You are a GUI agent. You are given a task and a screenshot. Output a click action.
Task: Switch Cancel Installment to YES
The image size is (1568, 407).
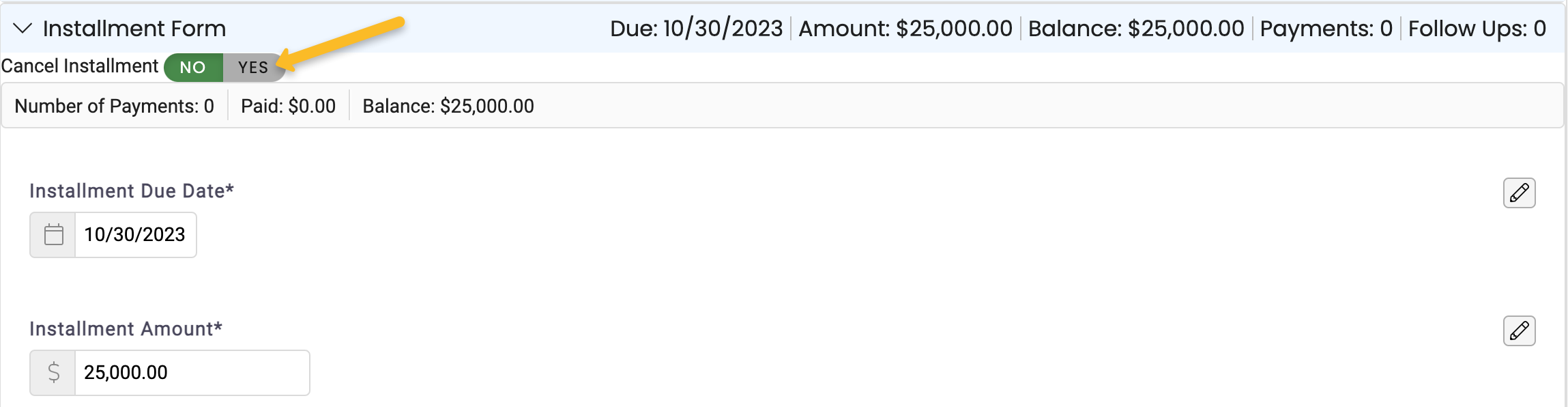254,68
